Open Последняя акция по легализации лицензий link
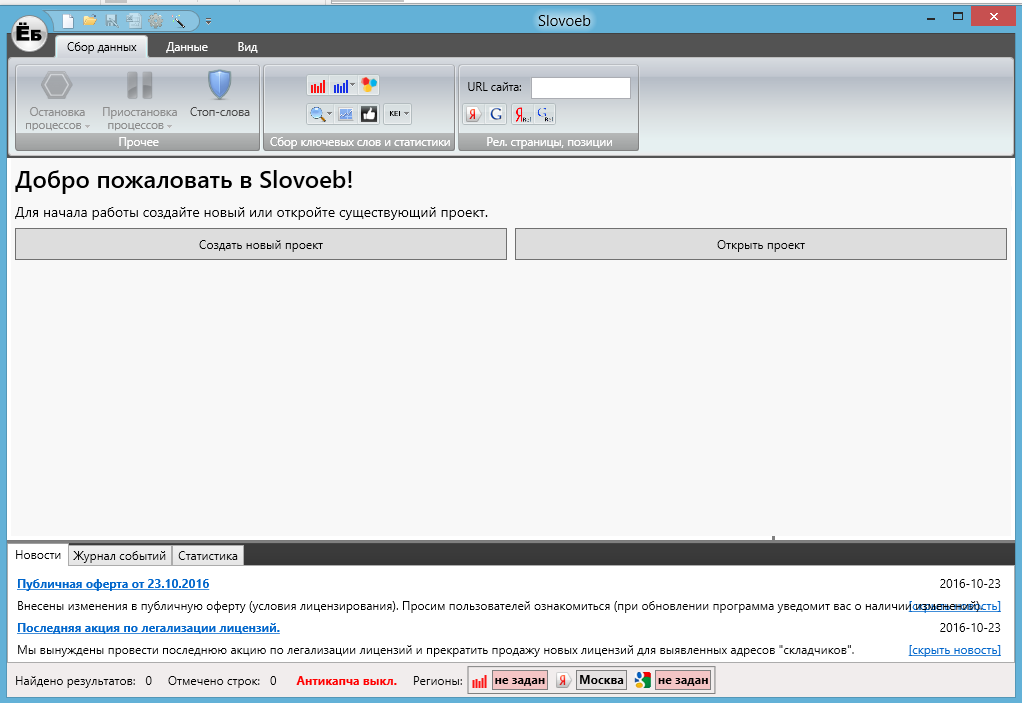The width and height of the screenshot is (1022, 703). (149, 628)
